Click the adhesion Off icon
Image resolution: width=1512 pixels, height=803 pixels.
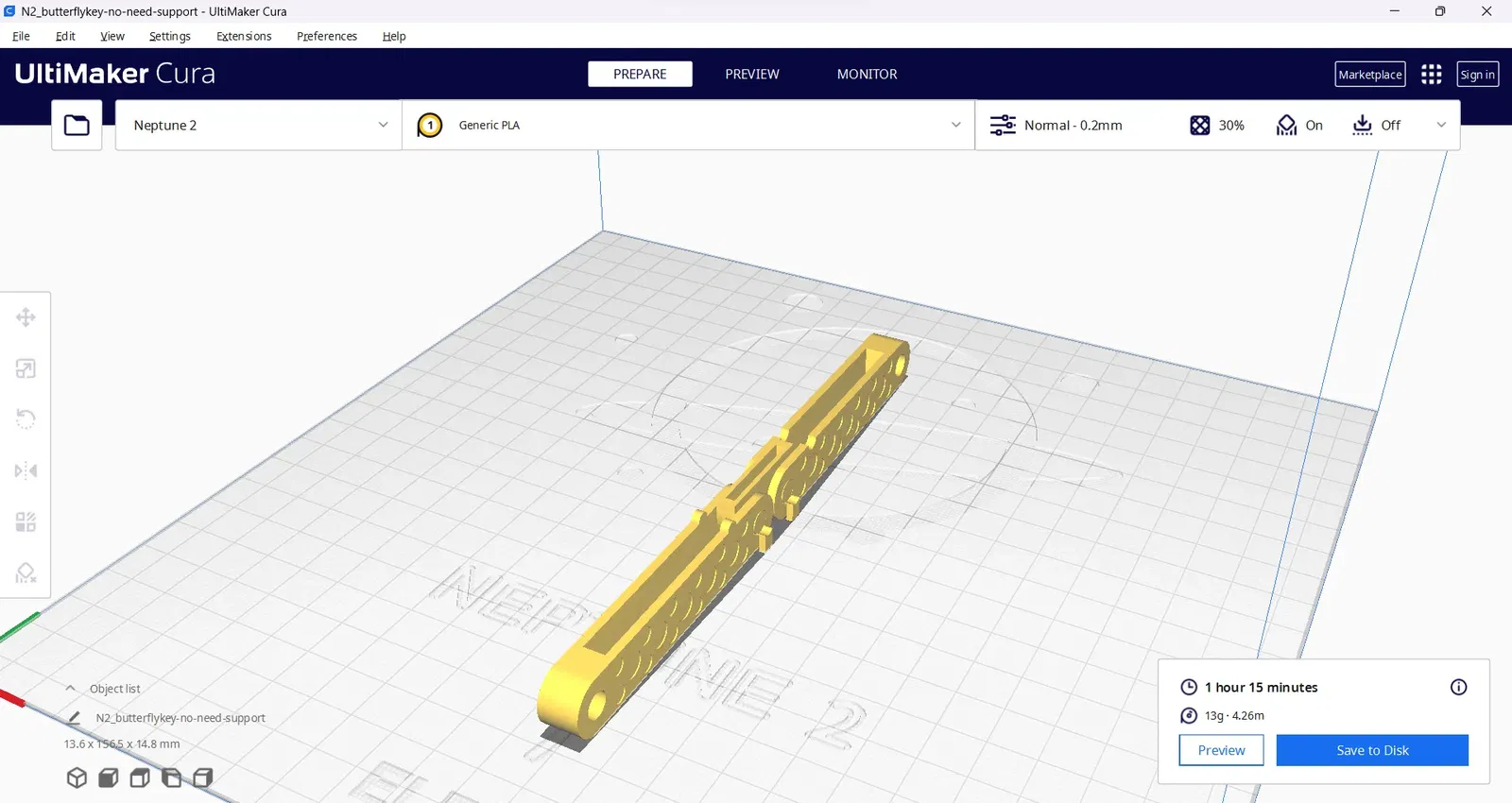[x=1362, y=125]
